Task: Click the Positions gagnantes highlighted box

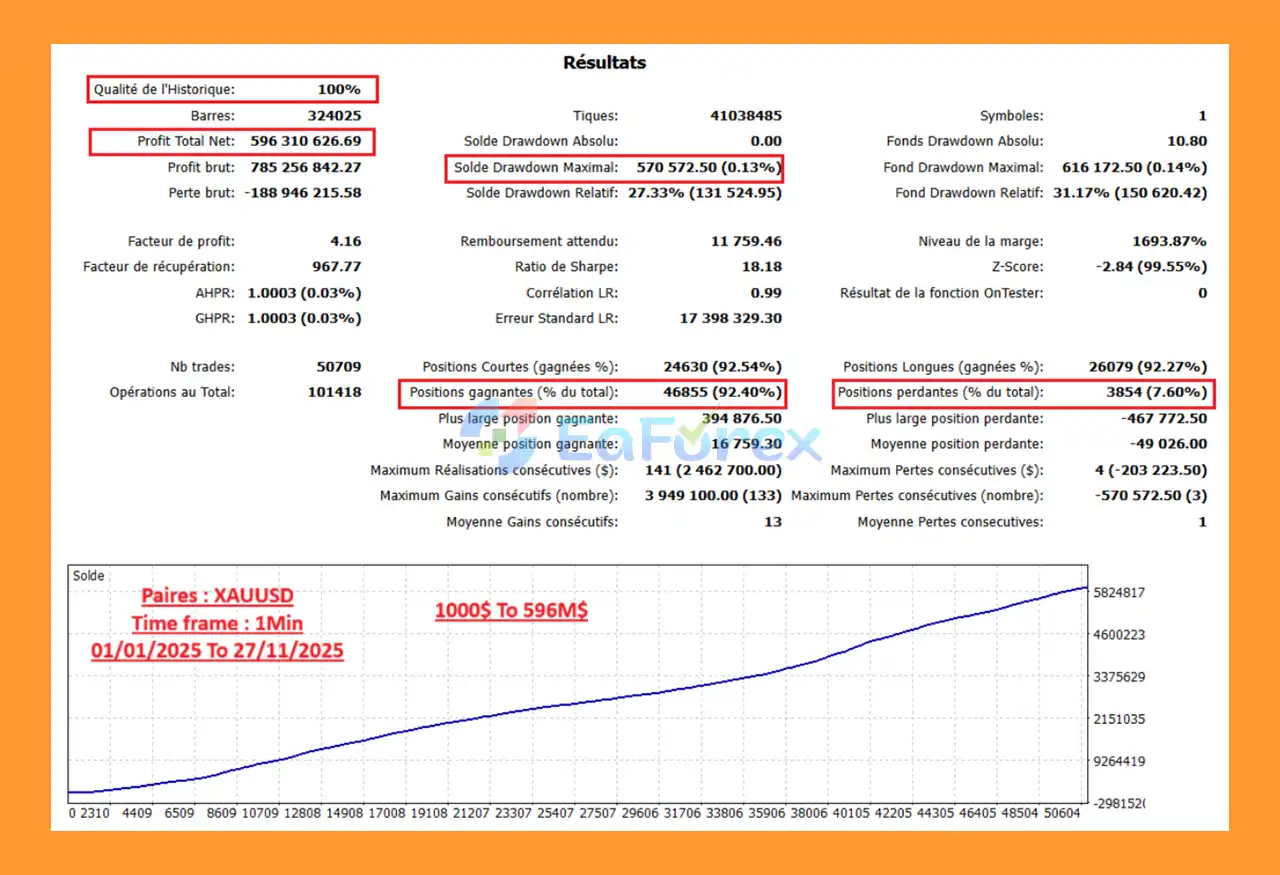Action: [592, 393]
